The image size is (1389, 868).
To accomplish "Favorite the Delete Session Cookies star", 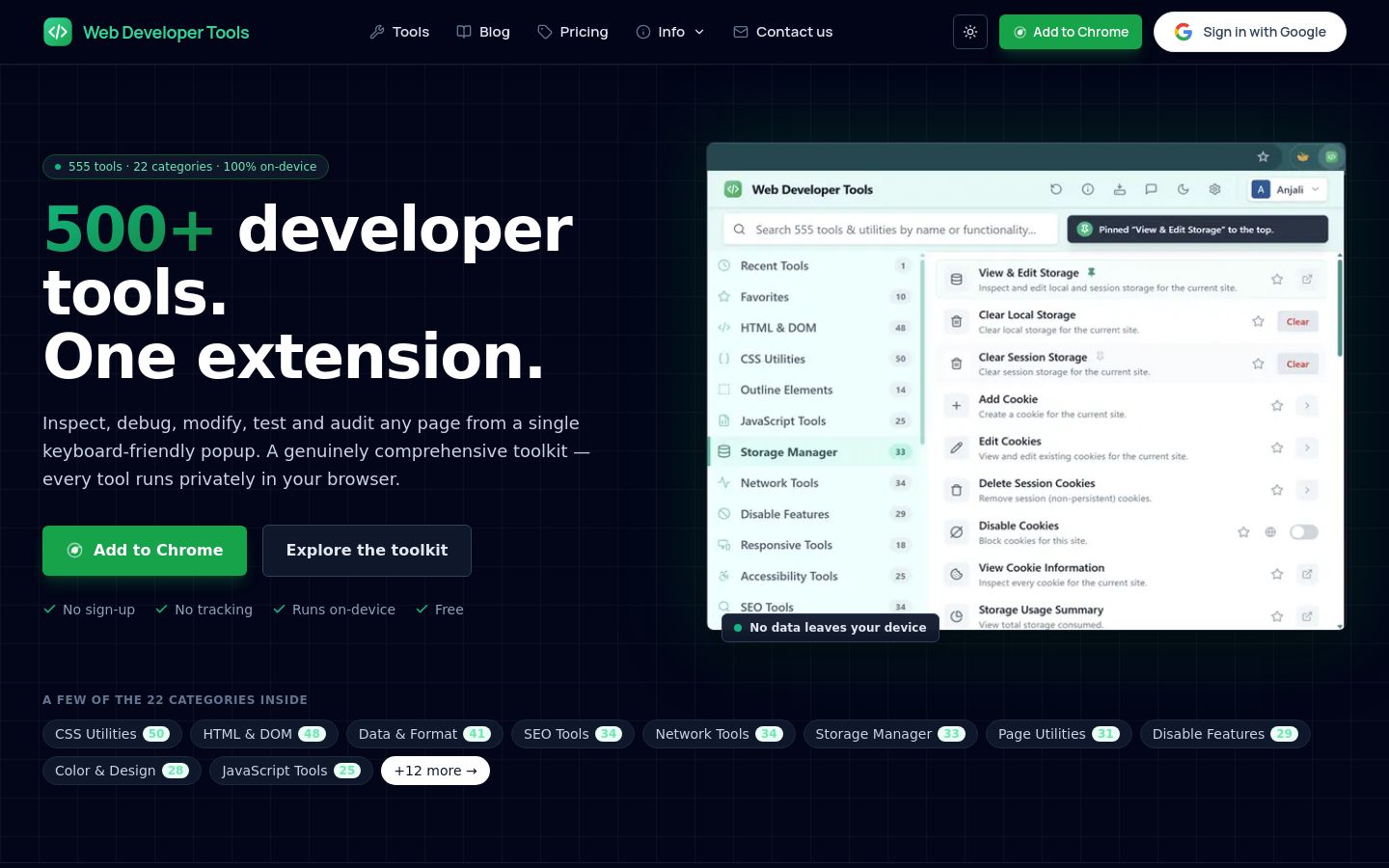I will 1277,490.
